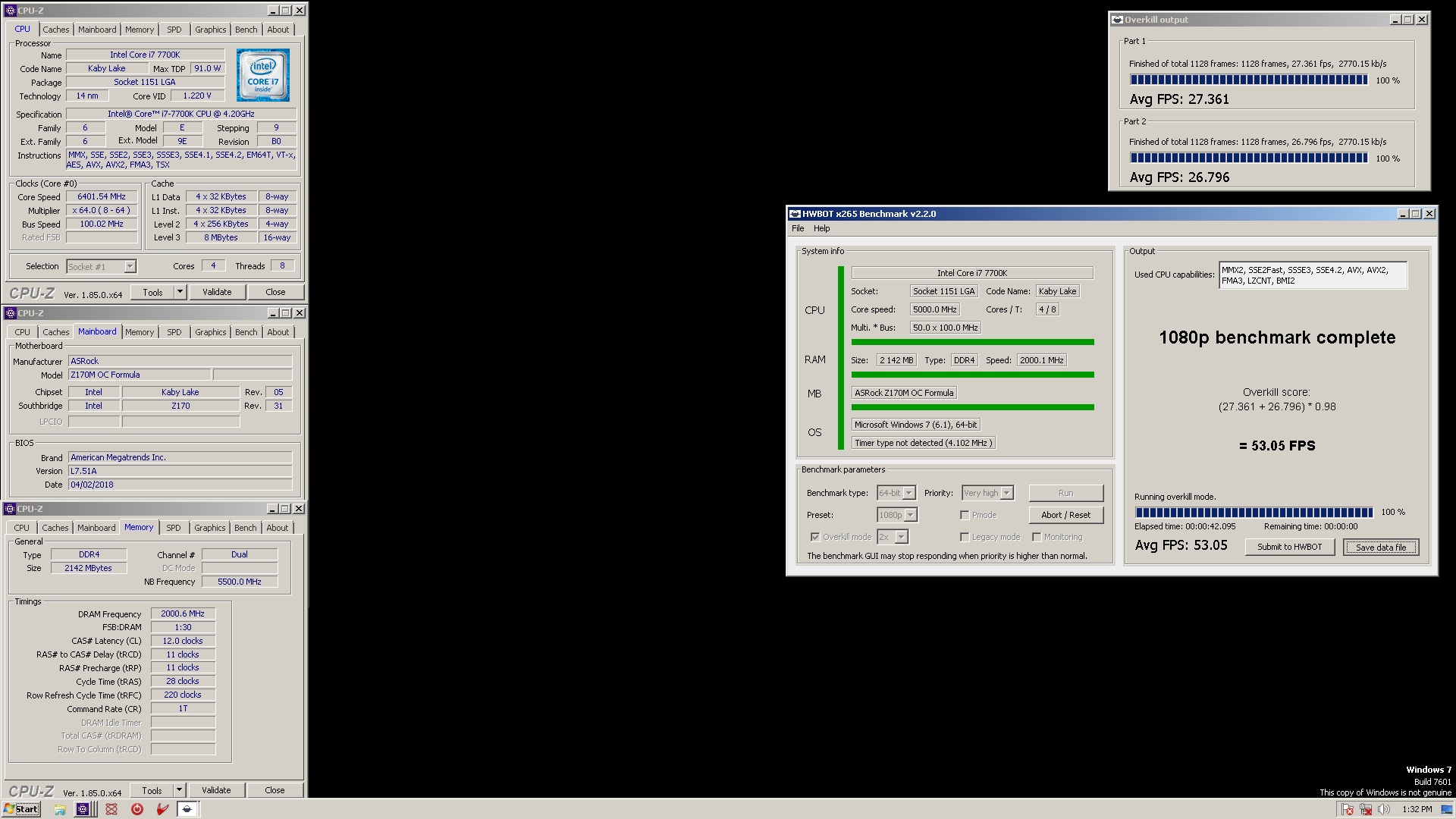Click the Show desktop icon beside clock
Viewport: 1456px width, 819px height.
click(1448, 809)
